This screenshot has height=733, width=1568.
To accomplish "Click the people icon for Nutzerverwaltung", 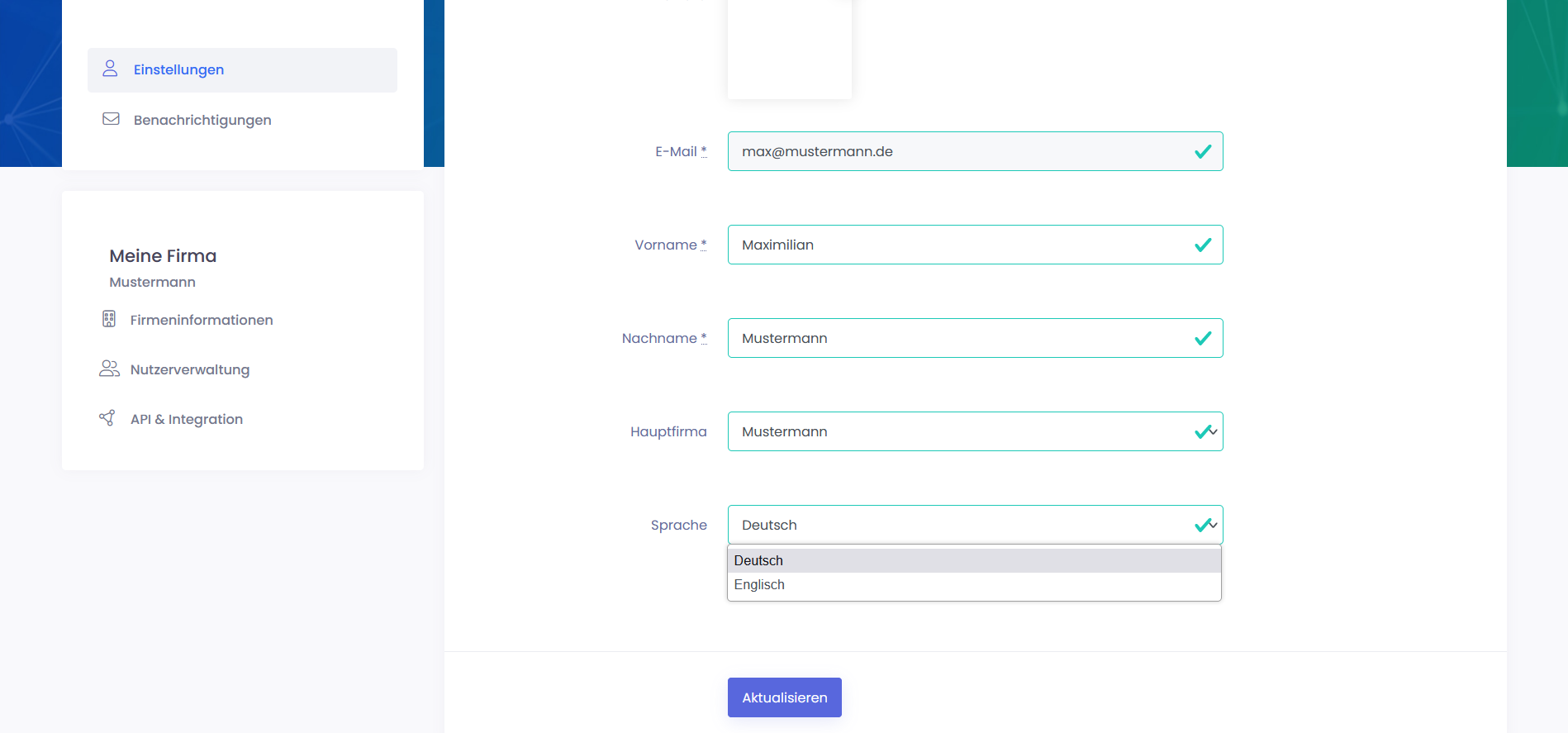I will point(109,369).
